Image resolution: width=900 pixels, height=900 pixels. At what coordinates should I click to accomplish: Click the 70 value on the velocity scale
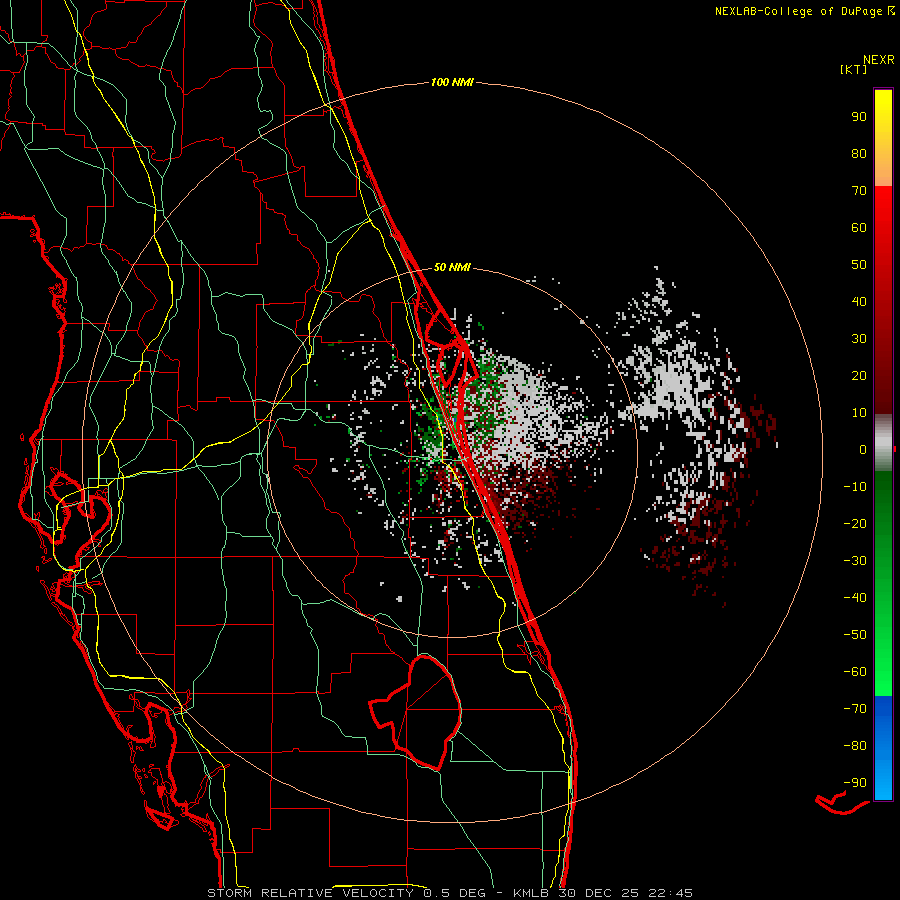click(x=859, y=191)
